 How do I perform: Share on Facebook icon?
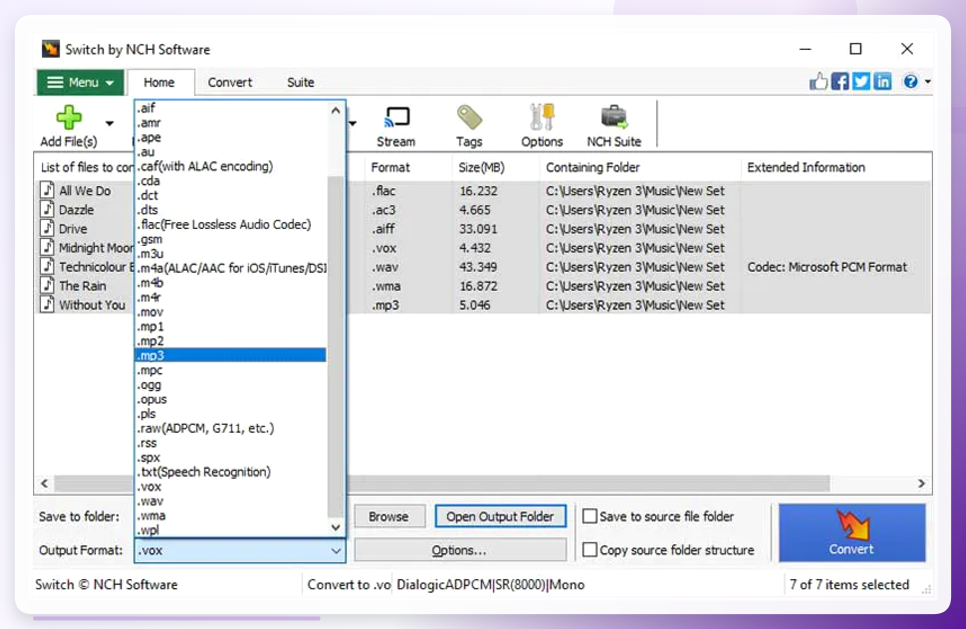(840, 81)
